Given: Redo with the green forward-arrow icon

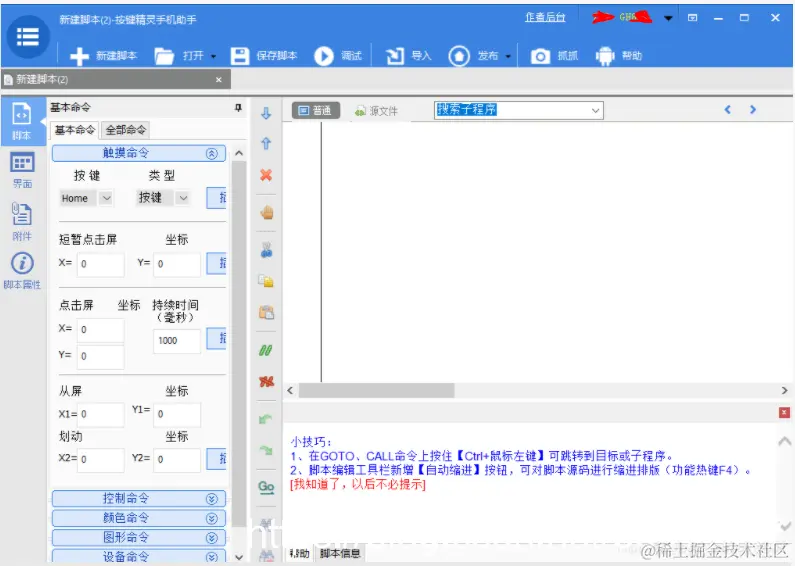Looking at the screenshot, I should 266,450.
